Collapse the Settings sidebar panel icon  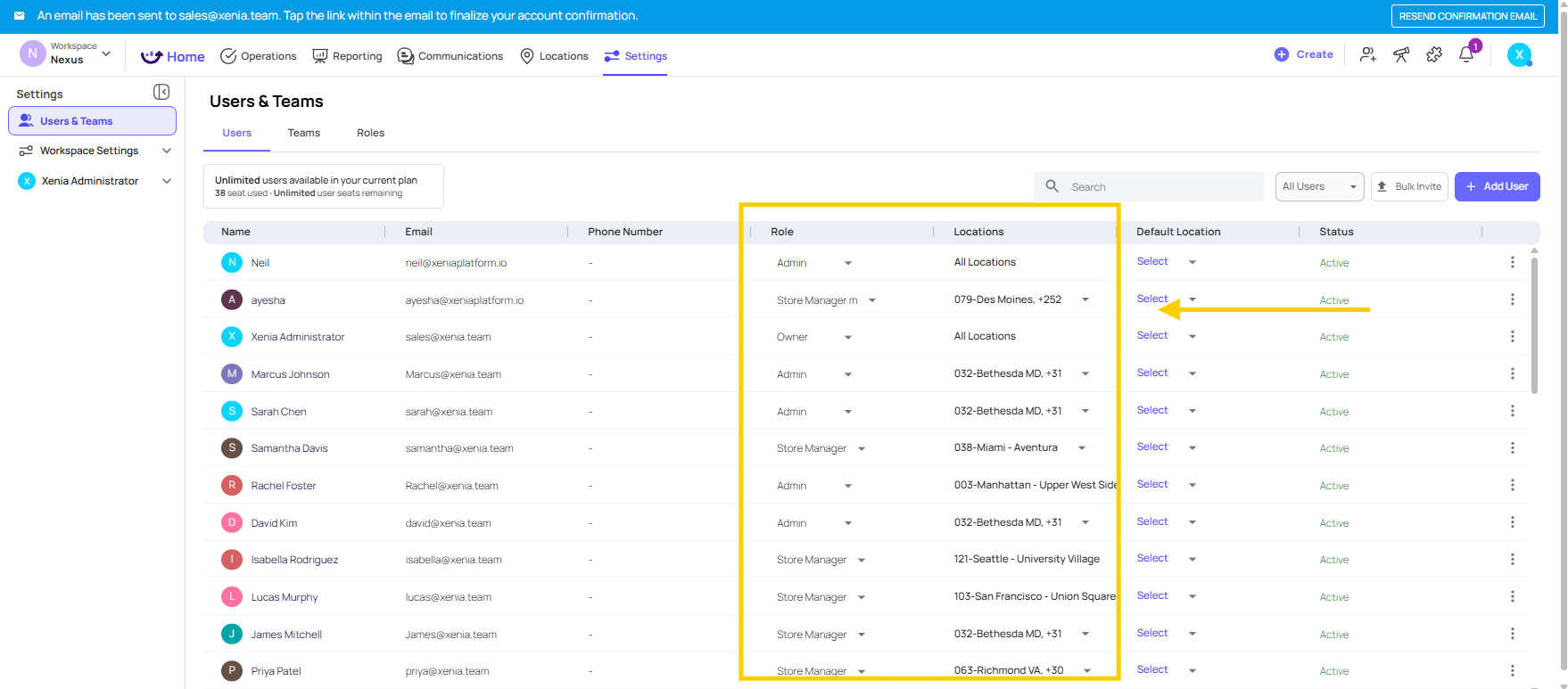point(161,92)
